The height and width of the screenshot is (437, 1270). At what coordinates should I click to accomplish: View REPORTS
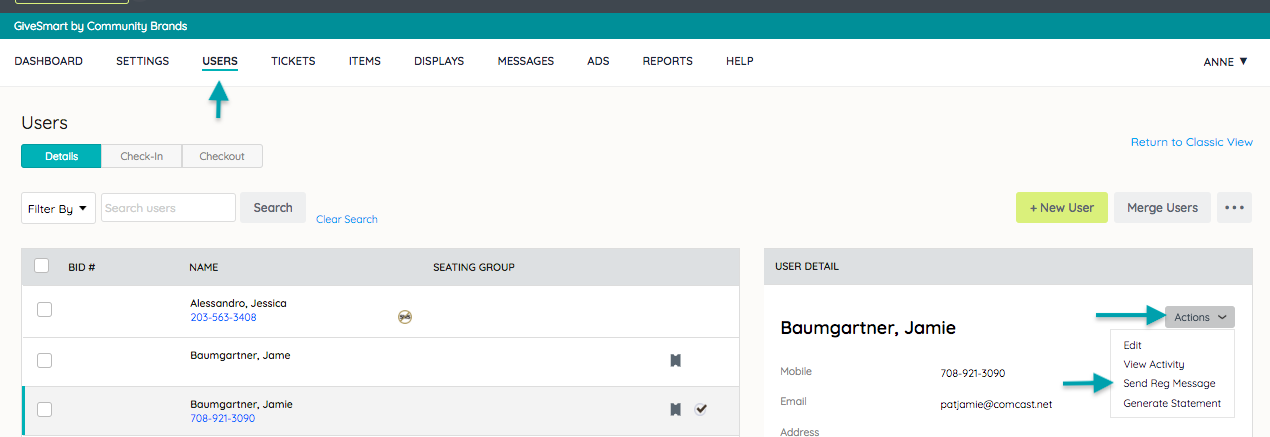(x=668, y=61)
